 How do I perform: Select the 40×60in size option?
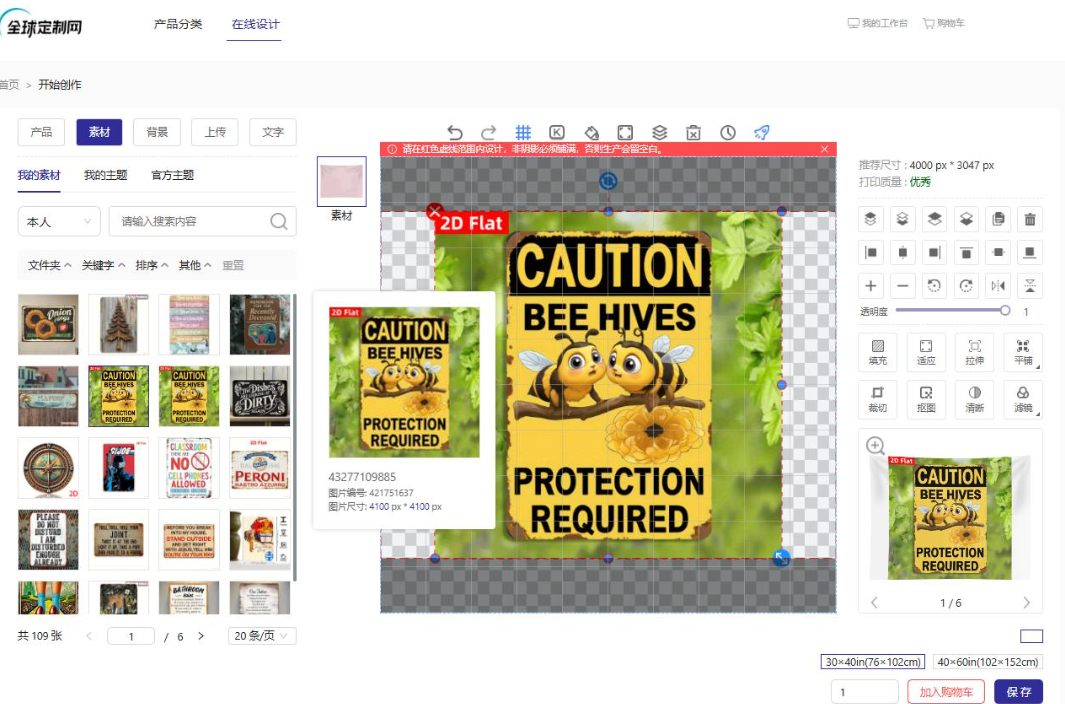[988, 662]
